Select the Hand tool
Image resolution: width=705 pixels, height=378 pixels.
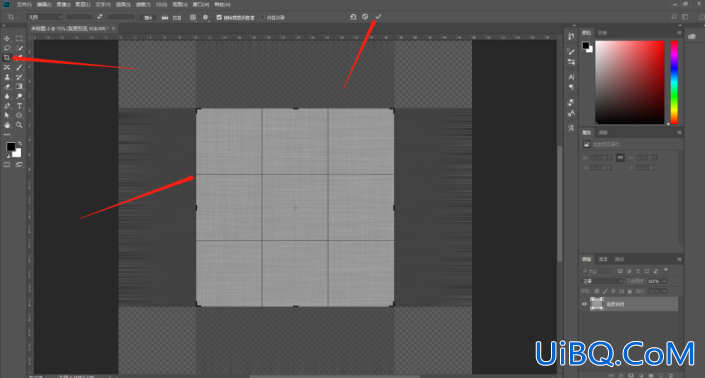click(7, 125)
